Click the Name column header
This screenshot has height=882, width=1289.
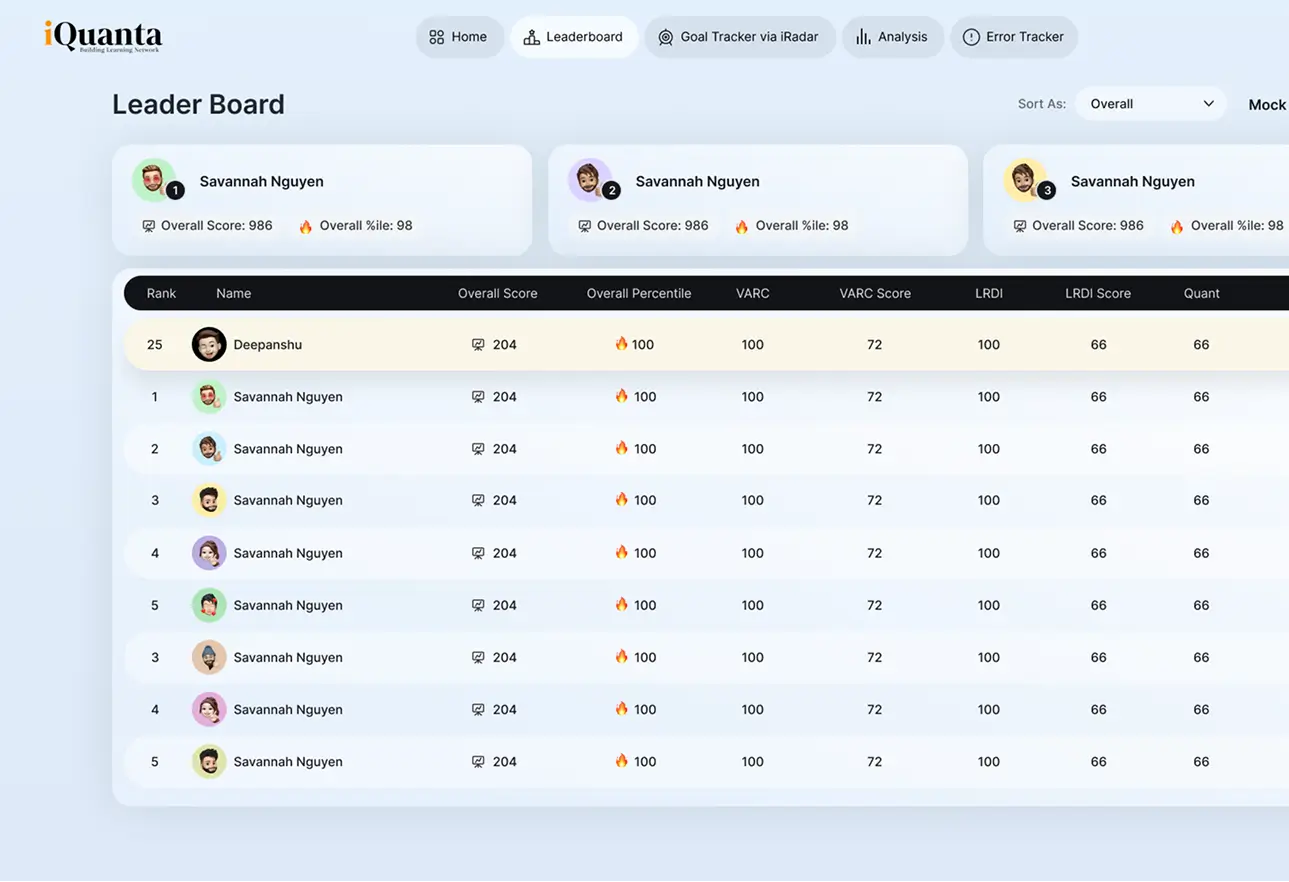(x=233, y=293)
